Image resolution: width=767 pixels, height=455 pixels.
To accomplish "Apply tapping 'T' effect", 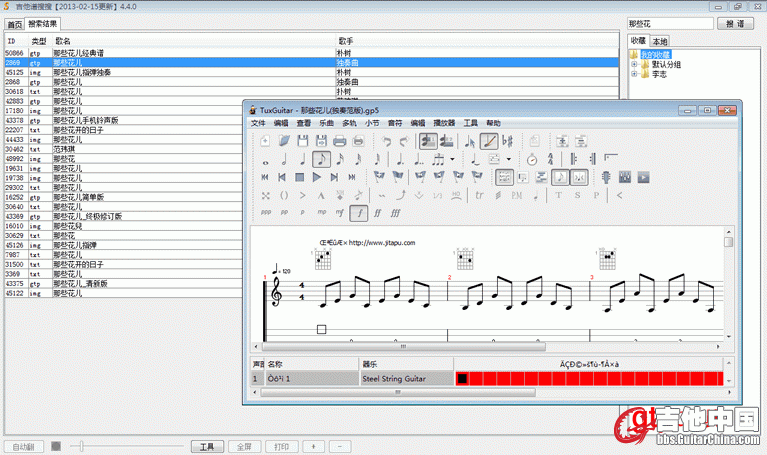I will click(x=559, y=195).
